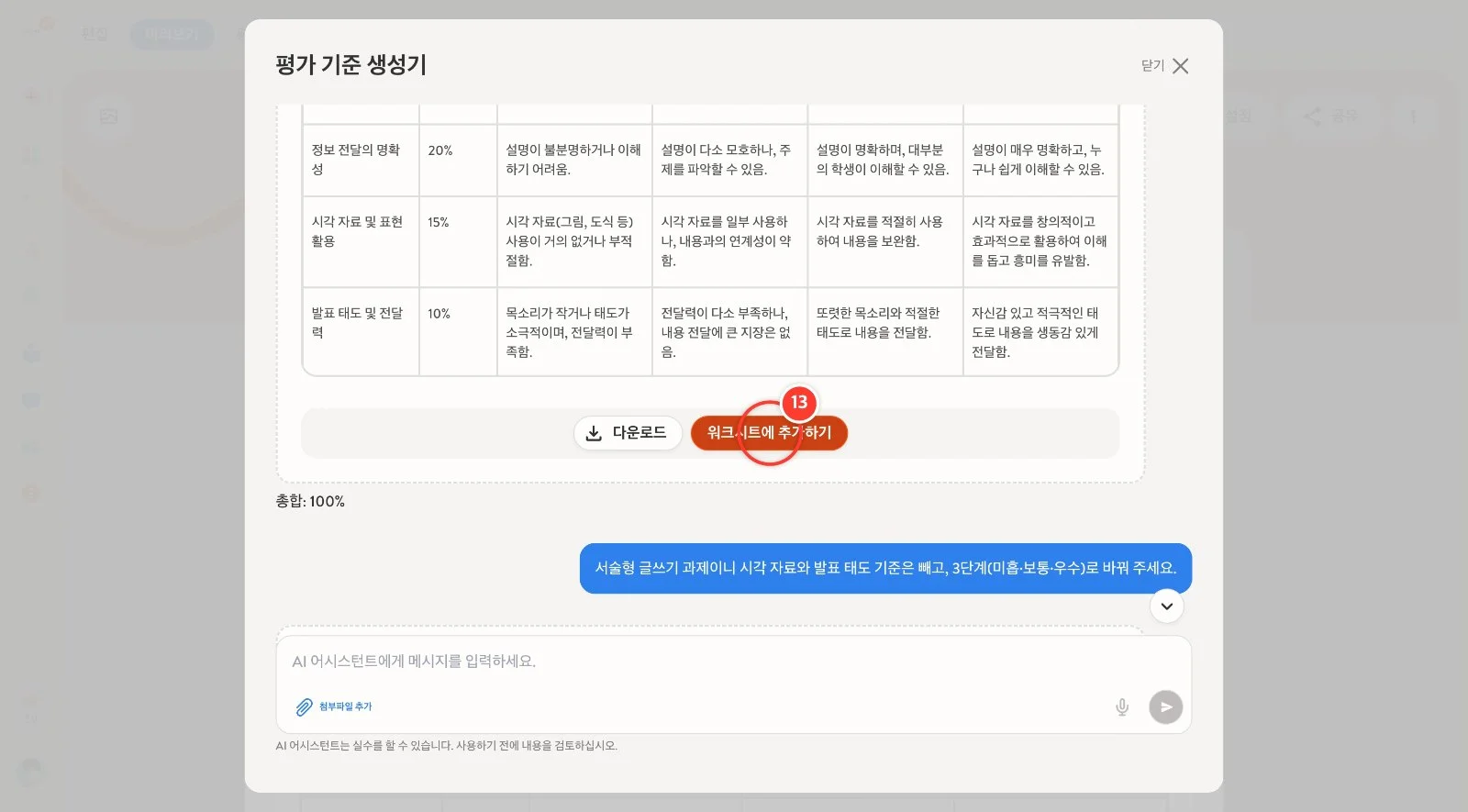Click the send message arrow button

tap(1166, 707)
